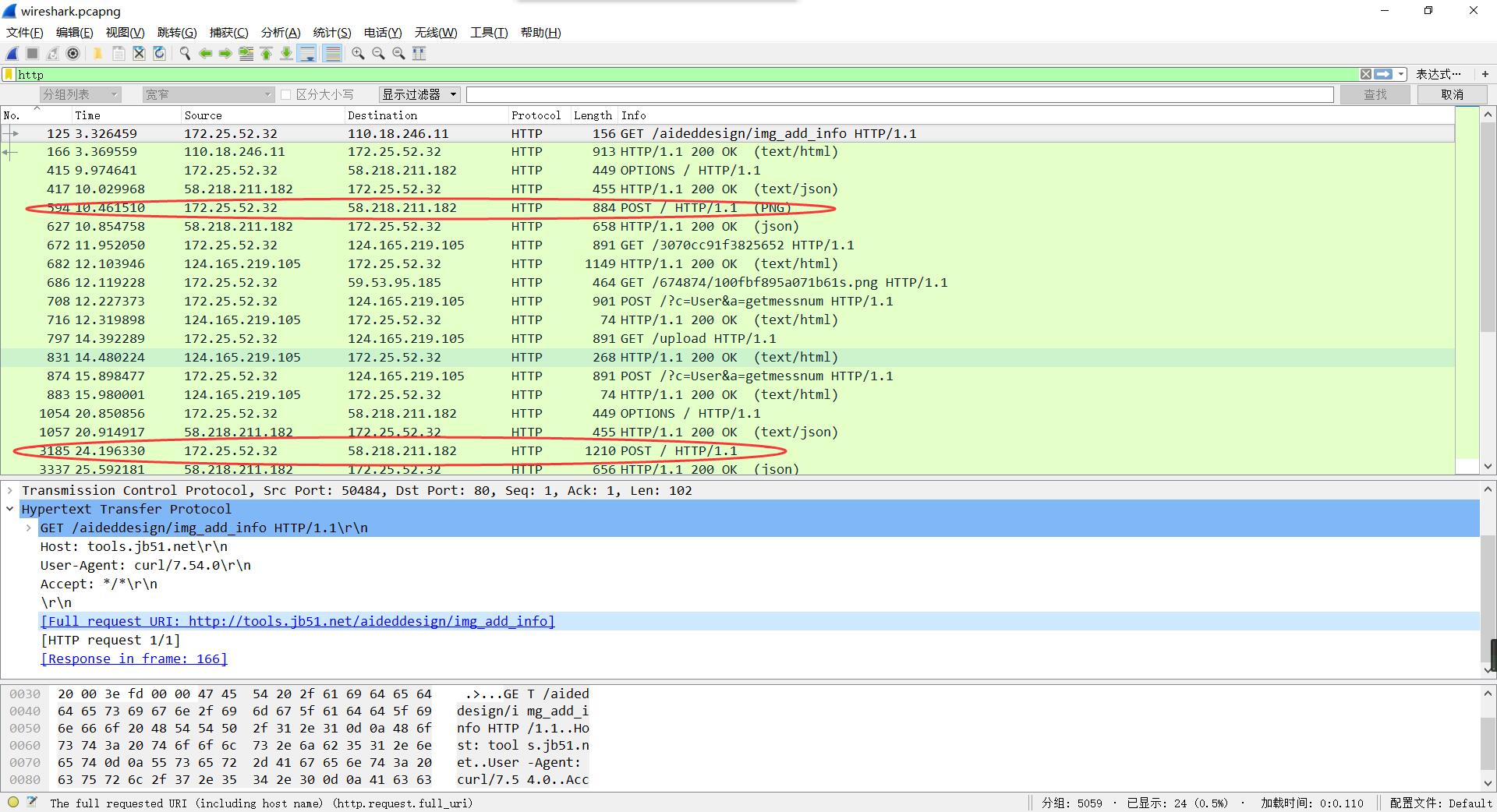Screen dimensions: 1497x812
Task: Click the apply filter blue arrow icon
Action: (x=1383, y=74)
